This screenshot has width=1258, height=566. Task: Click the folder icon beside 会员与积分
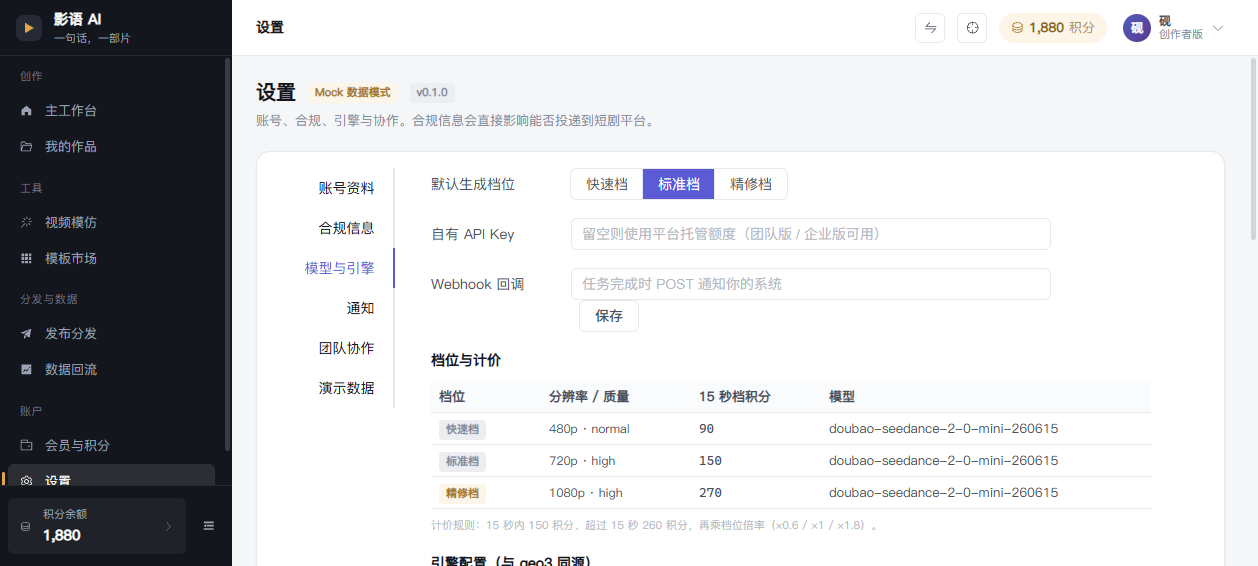point(26,445)
